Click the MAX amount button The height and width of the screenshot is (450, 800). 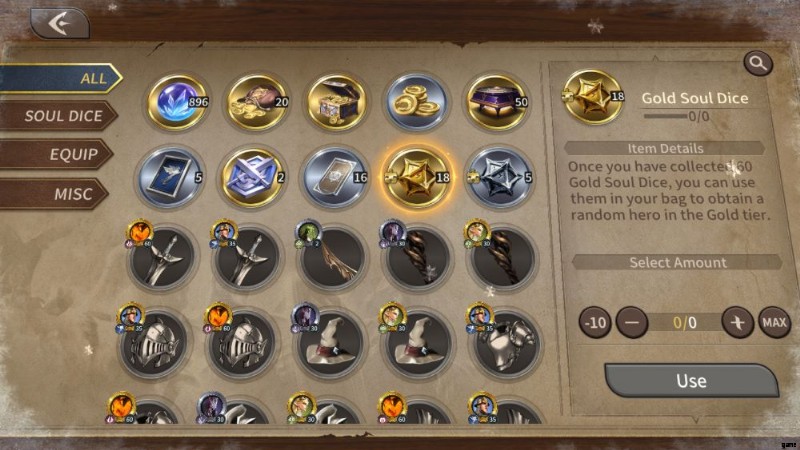[x=774, y=322]
